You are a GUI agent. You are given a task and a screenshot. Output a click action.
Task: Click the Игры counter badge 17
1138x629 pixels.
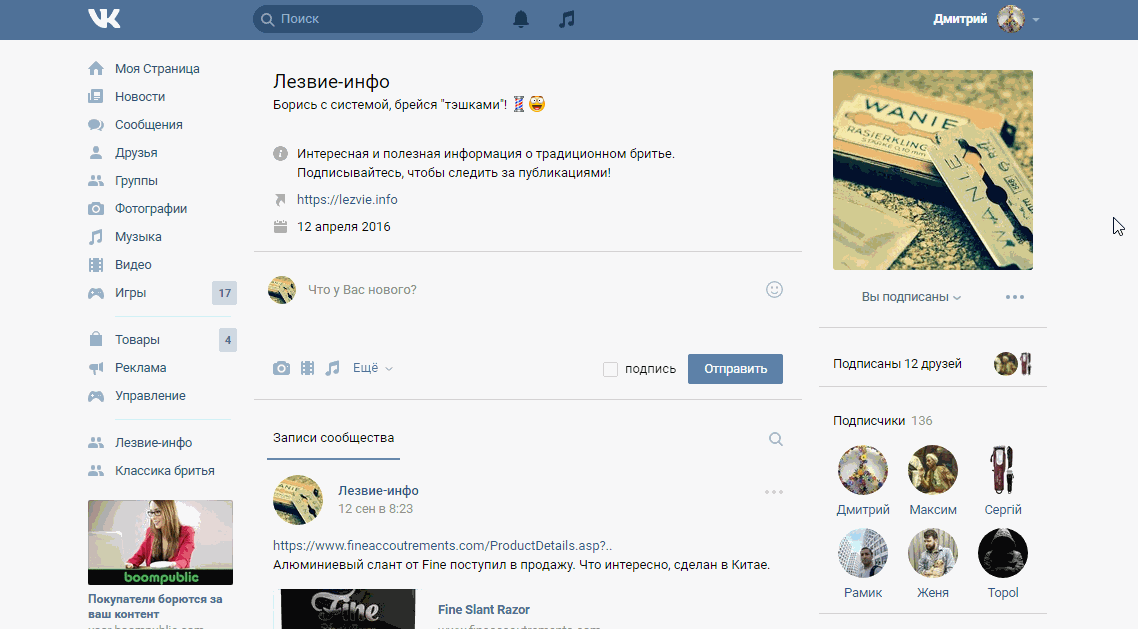(224, 293)
